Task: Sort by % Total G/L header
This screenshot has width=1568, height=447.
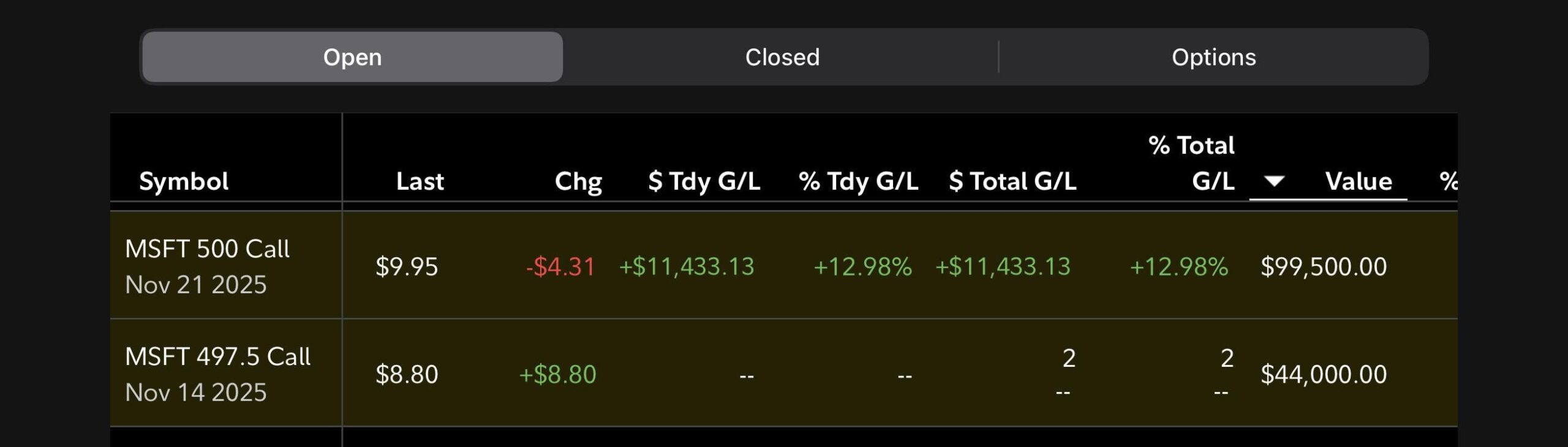Action: (x=1191, y=163)
